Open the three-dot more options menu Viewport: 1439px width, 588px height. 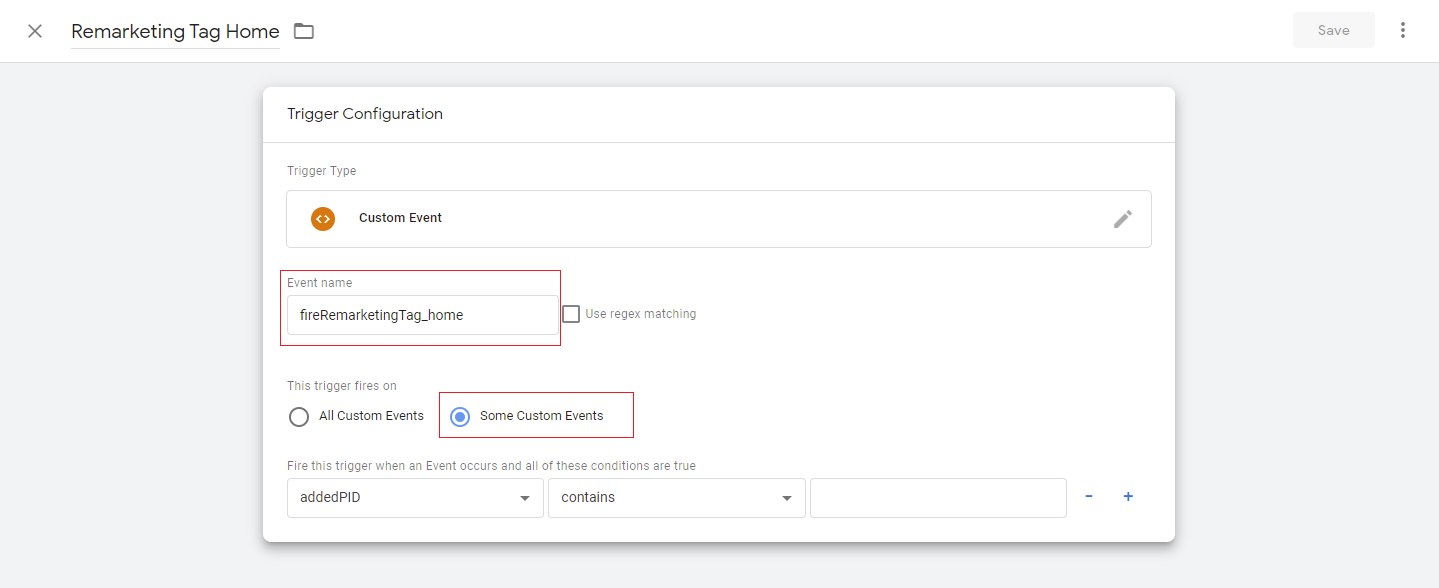[x=1402, y=30]
